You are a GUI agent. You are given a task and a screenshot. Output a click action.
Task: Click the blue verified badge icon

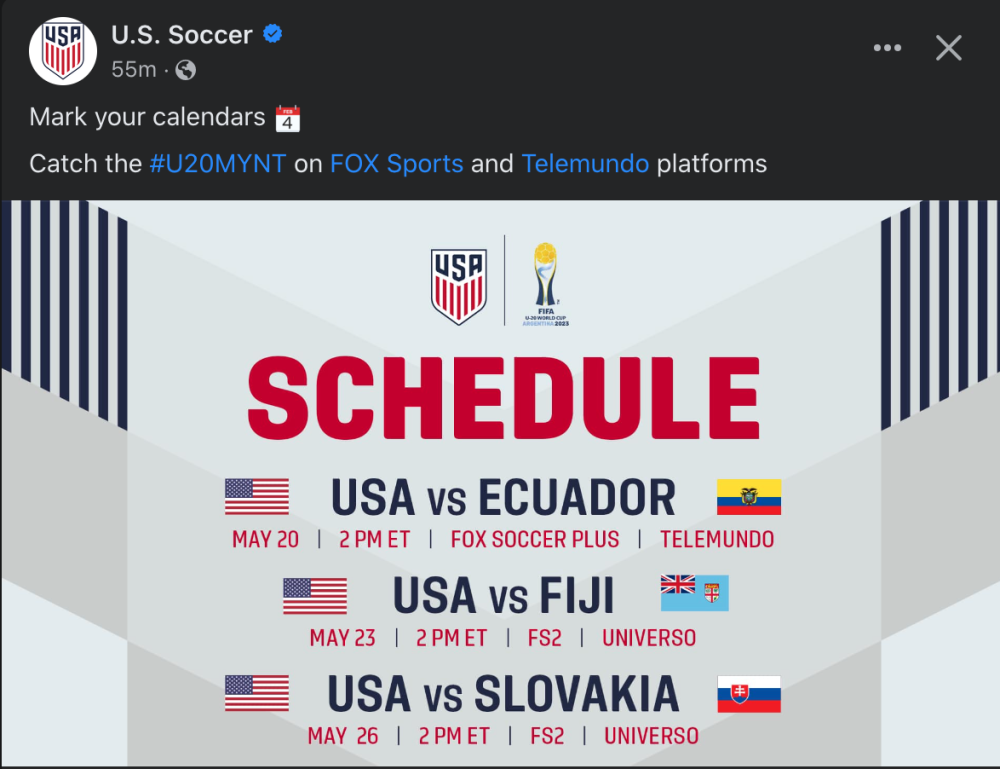pos(273,33)
